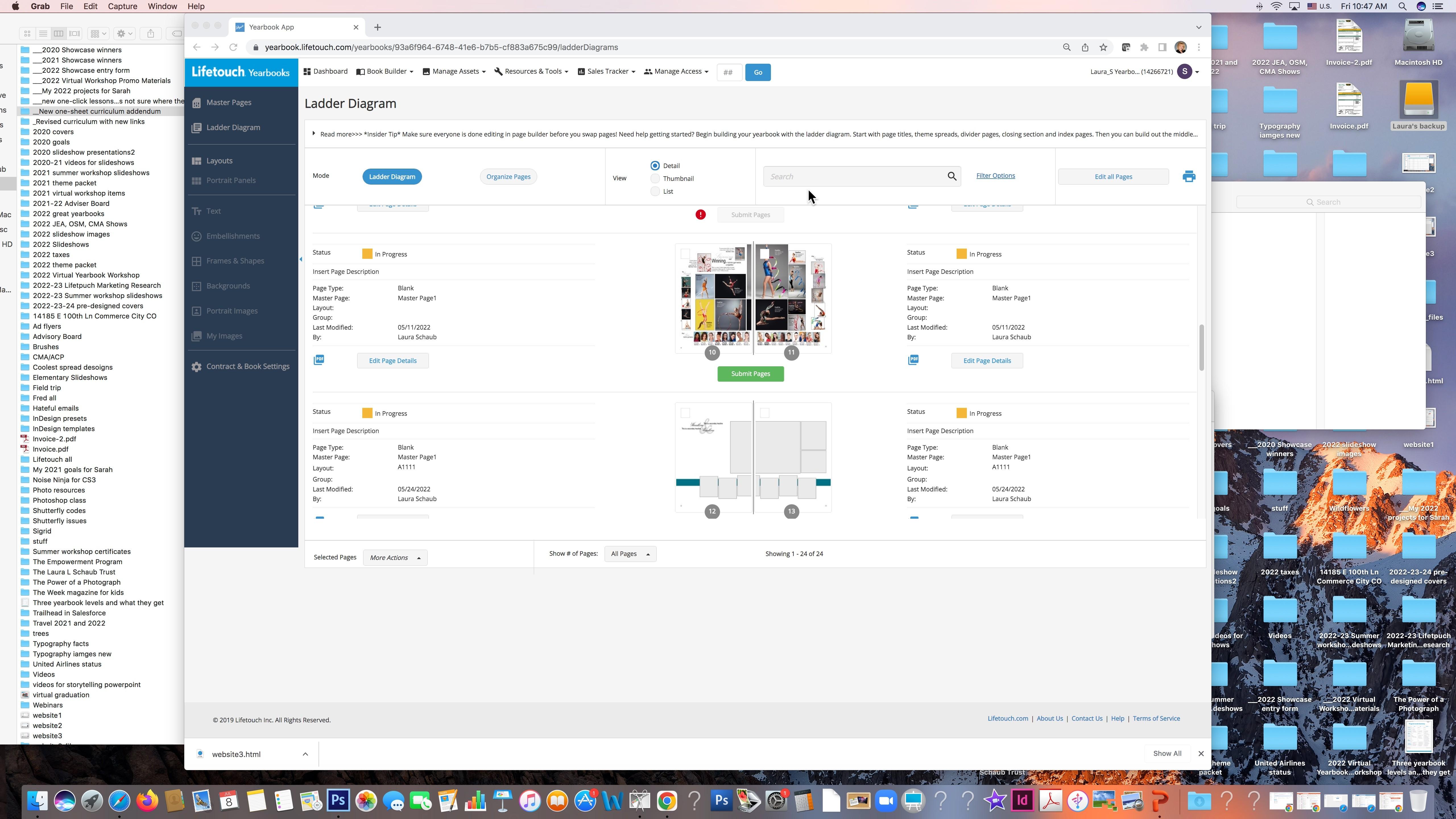Open Backgrounds panel icon
This screenshot has width=1456, height=819.
click(x=197, y=286)
